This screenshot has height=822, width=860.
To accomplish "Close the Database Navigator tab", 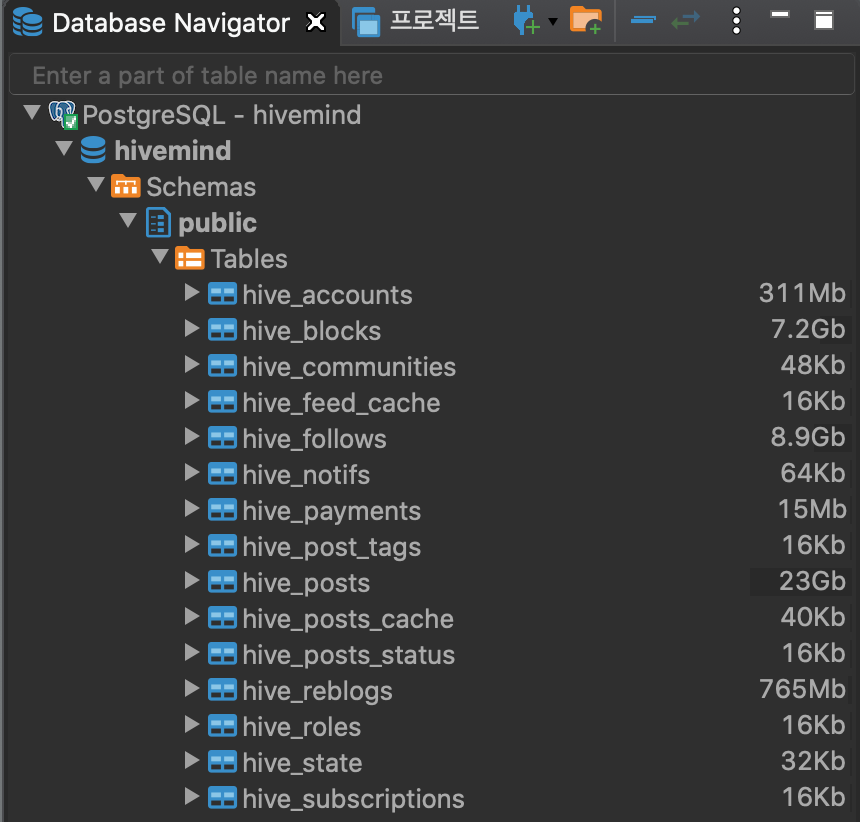I will [316, 22].
